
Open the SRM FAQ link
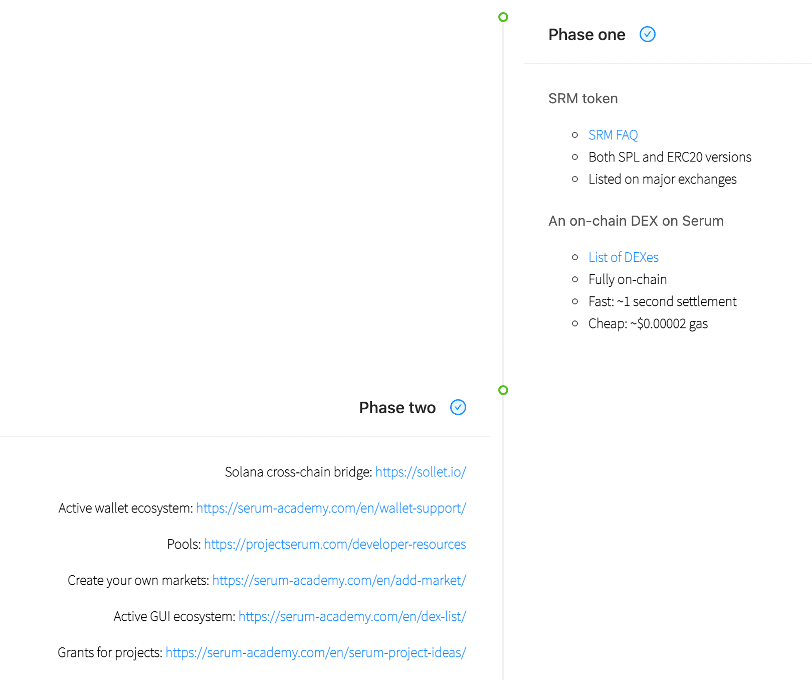613,135
